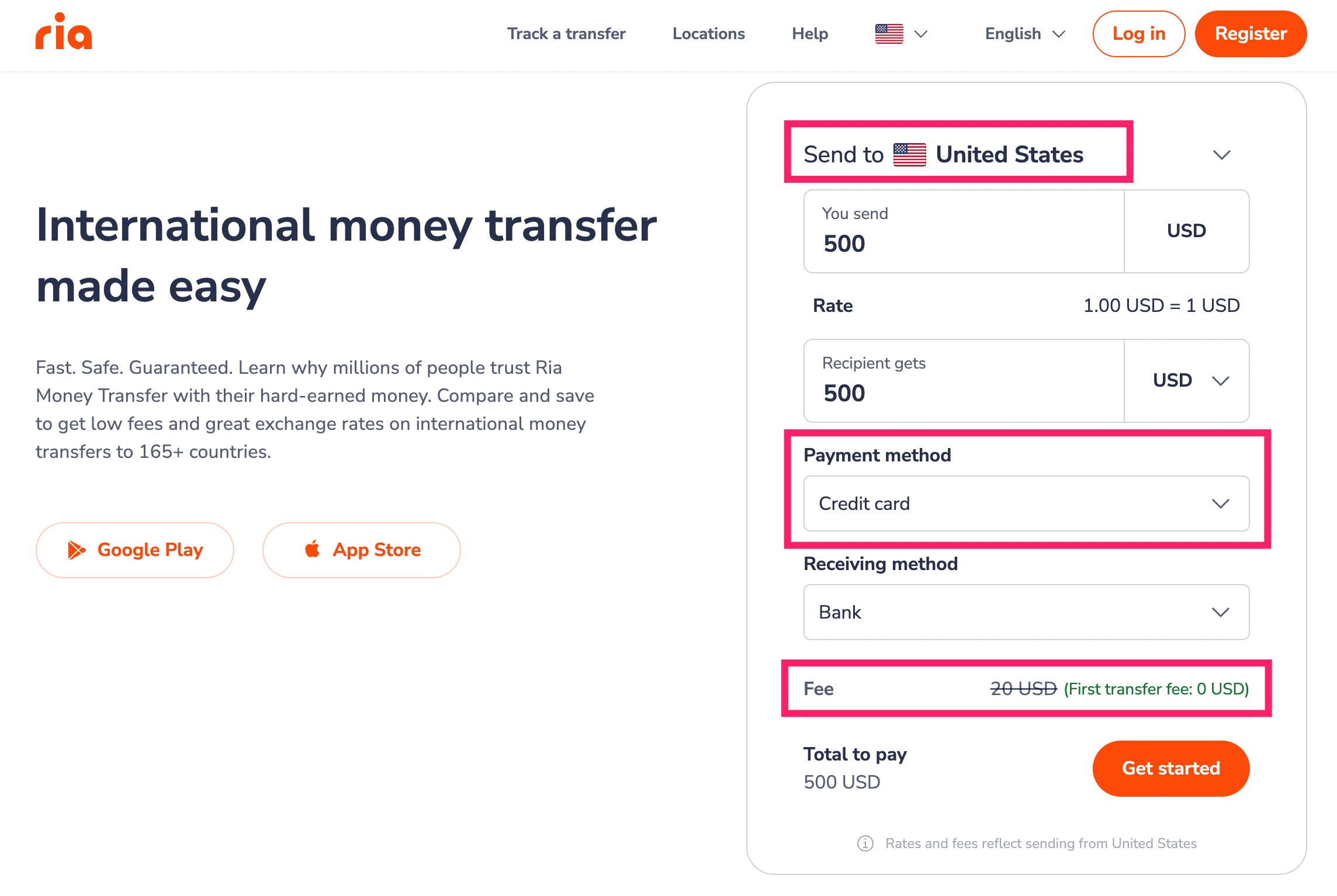Open Track a transfer page

click(x=566, y=34)
